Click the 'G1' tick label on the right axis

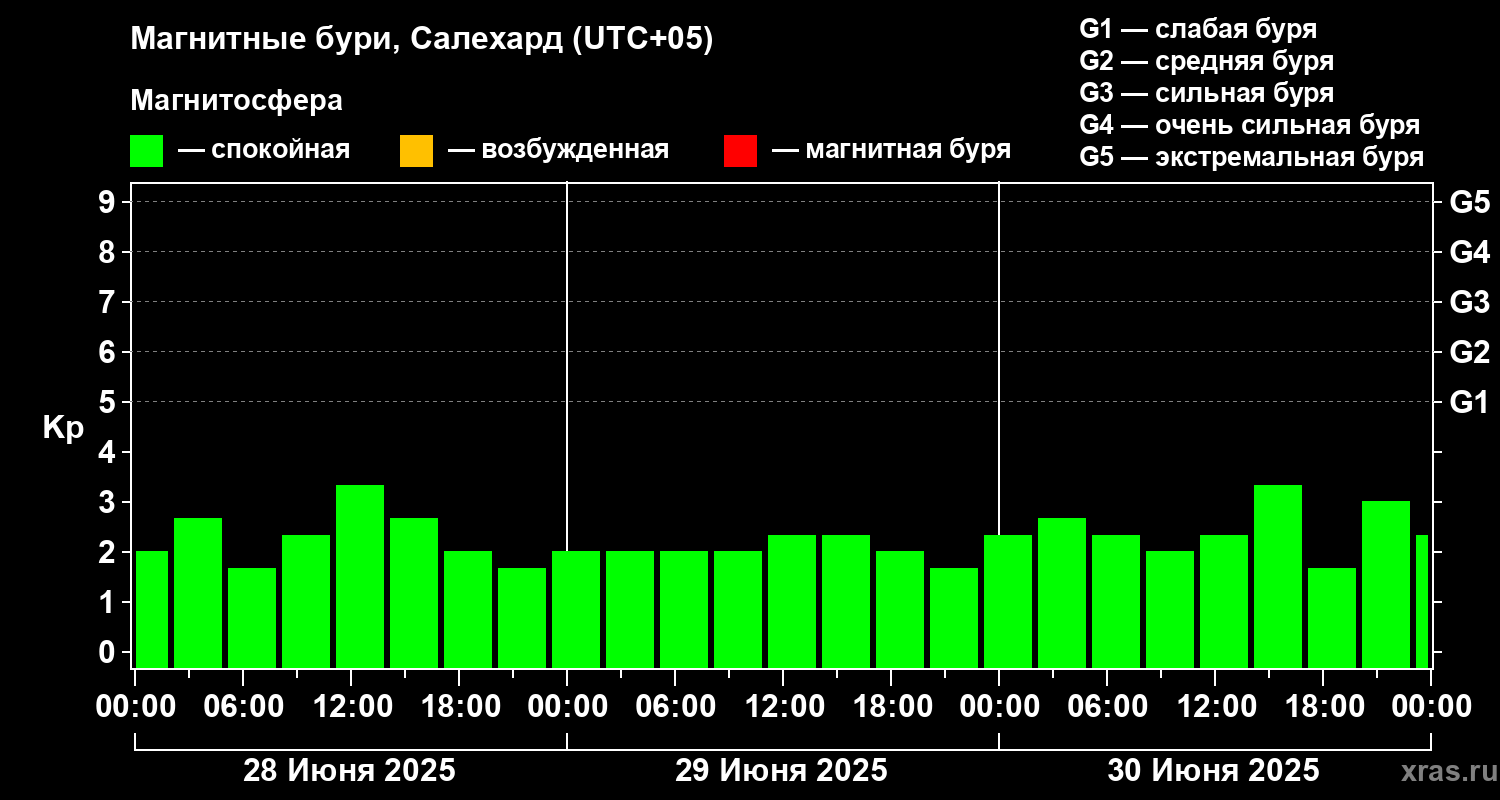(1470, 402)
